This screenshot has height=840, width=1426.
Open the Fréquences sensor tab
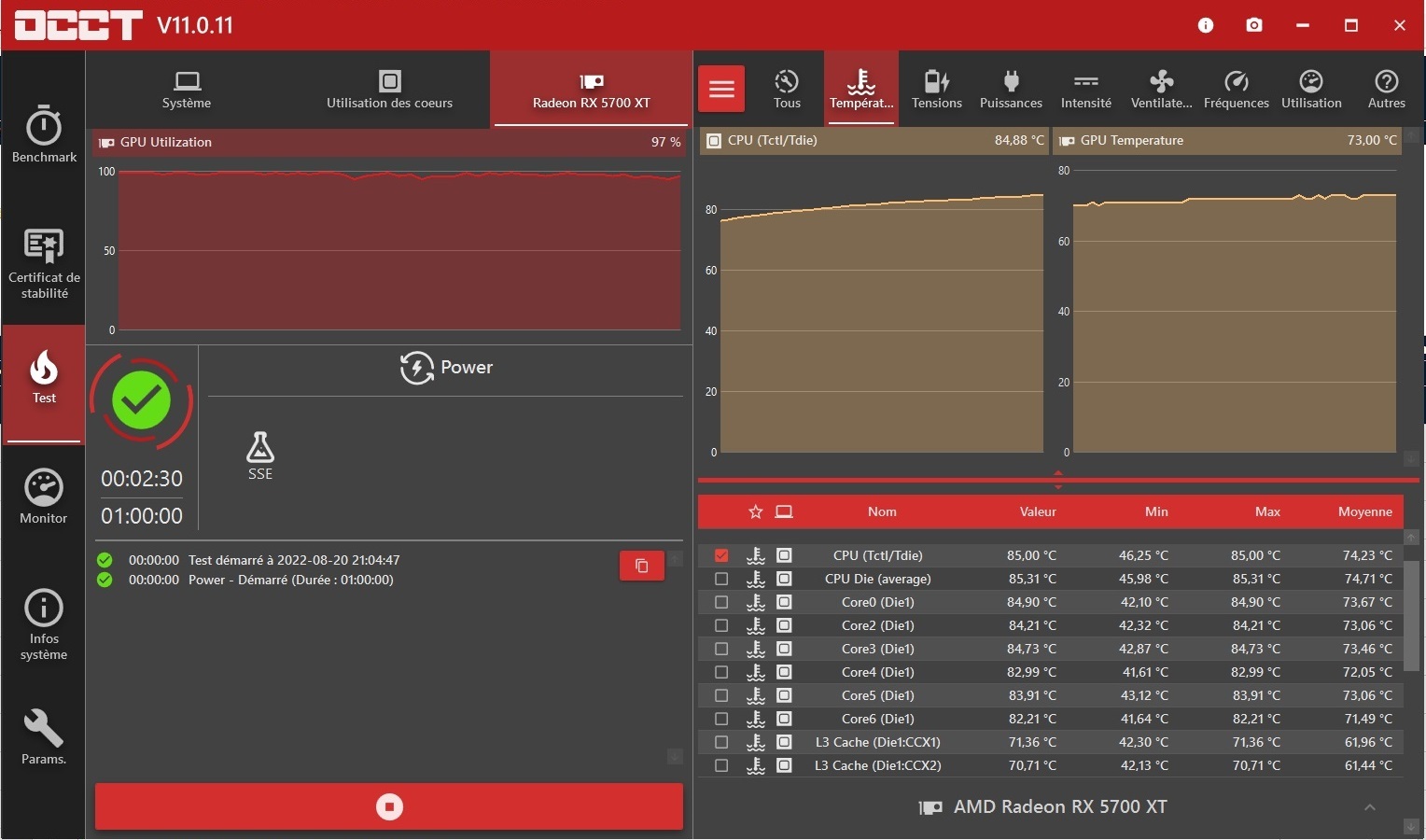coord(1237,90)
